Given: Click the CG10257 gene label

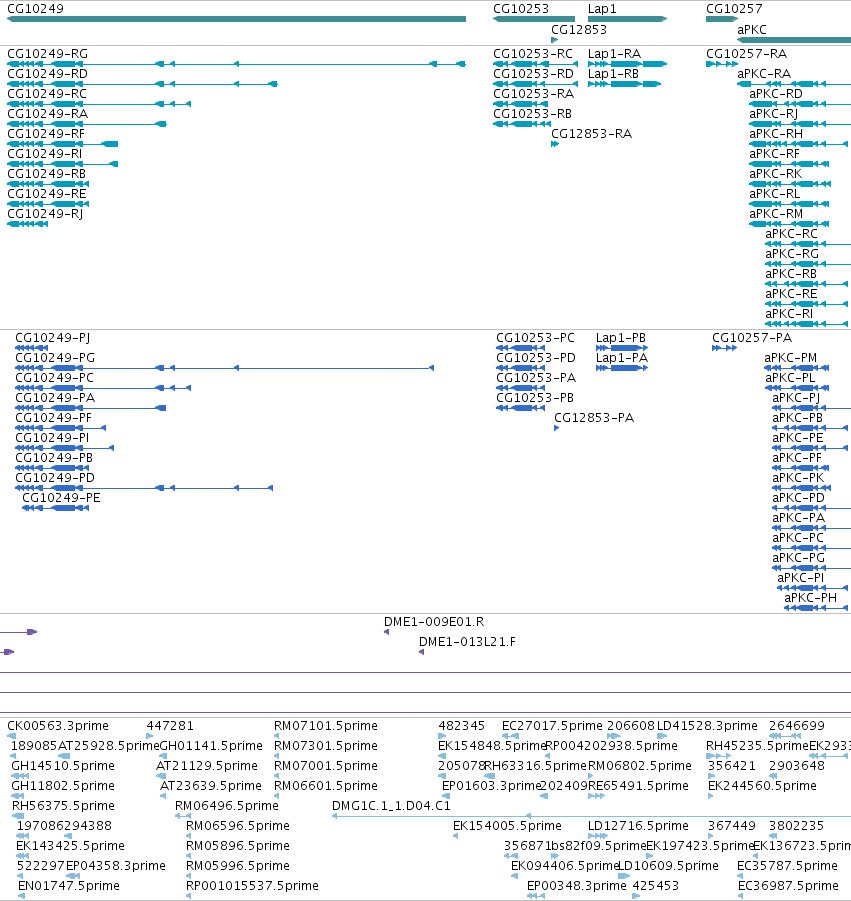Looking at the screenshot, I should (x=734, y=9).
